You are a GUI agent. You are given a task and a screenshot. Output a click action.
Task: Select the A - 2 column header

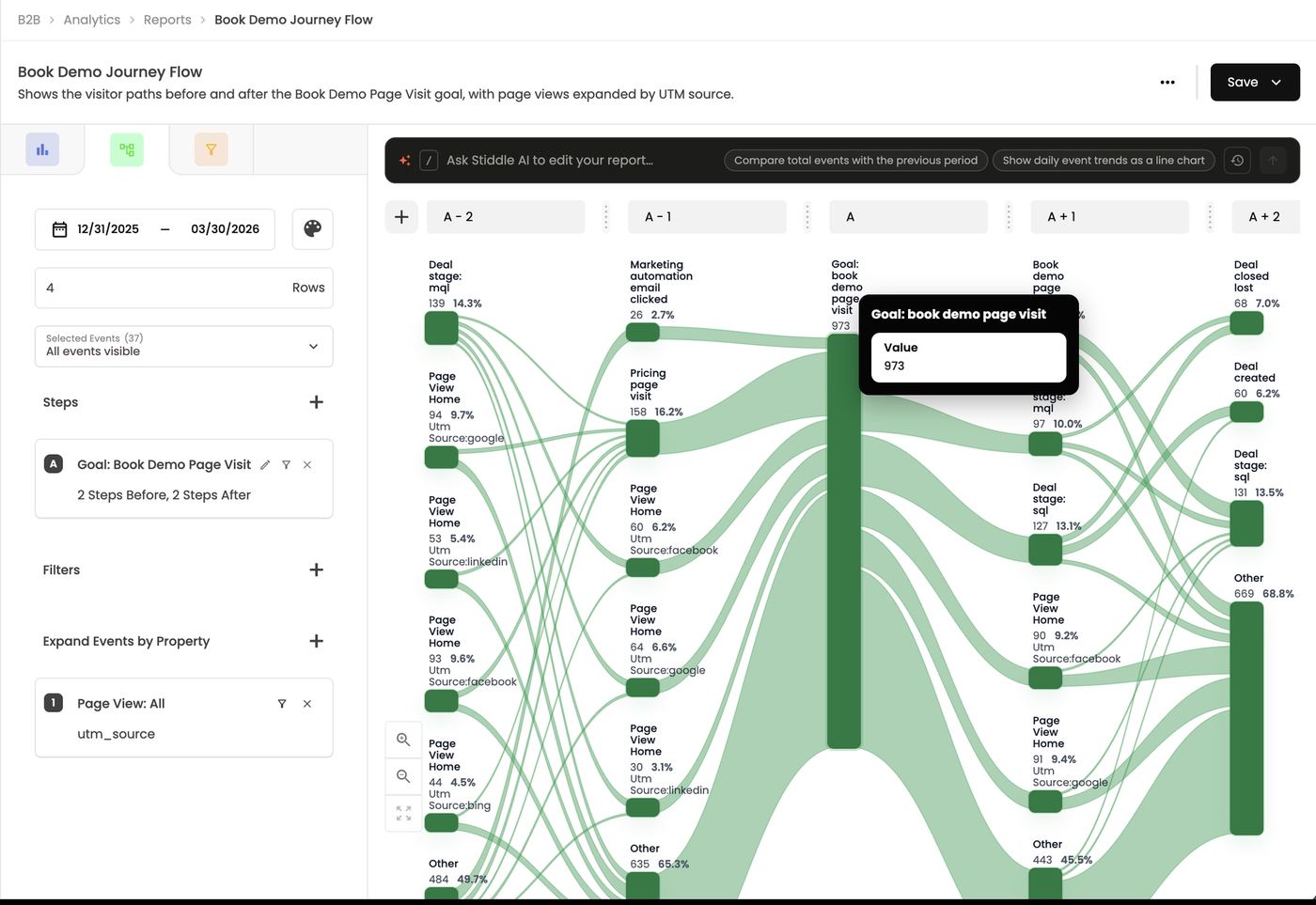(x=506, y=217)
